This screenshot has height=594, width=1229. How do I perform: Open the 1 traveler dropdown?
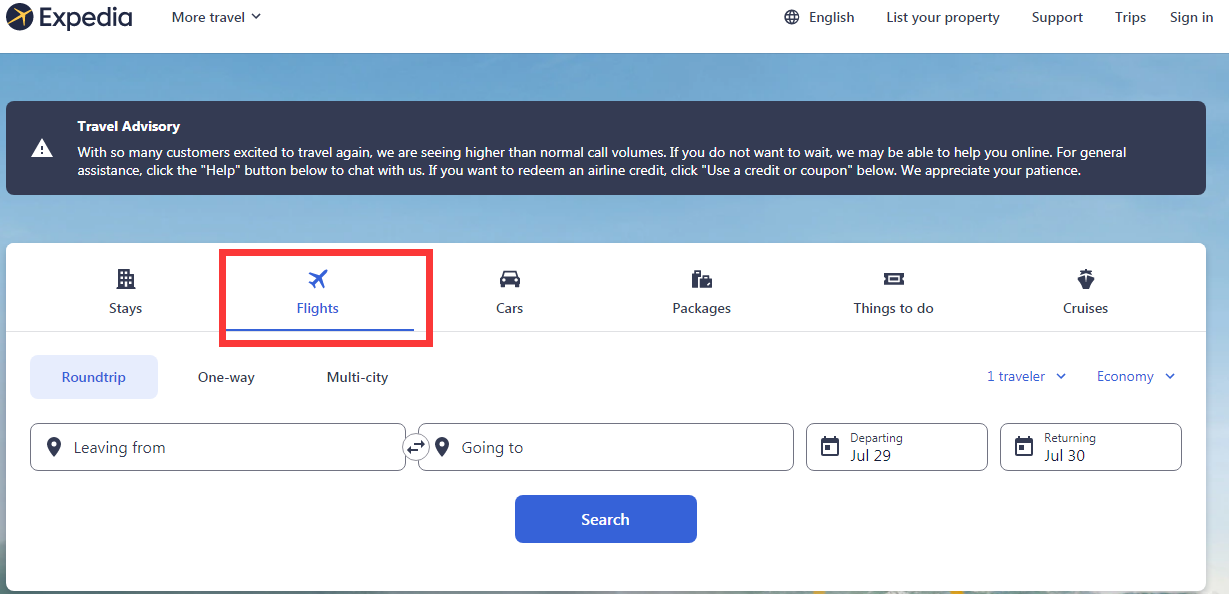(1027, 377)
